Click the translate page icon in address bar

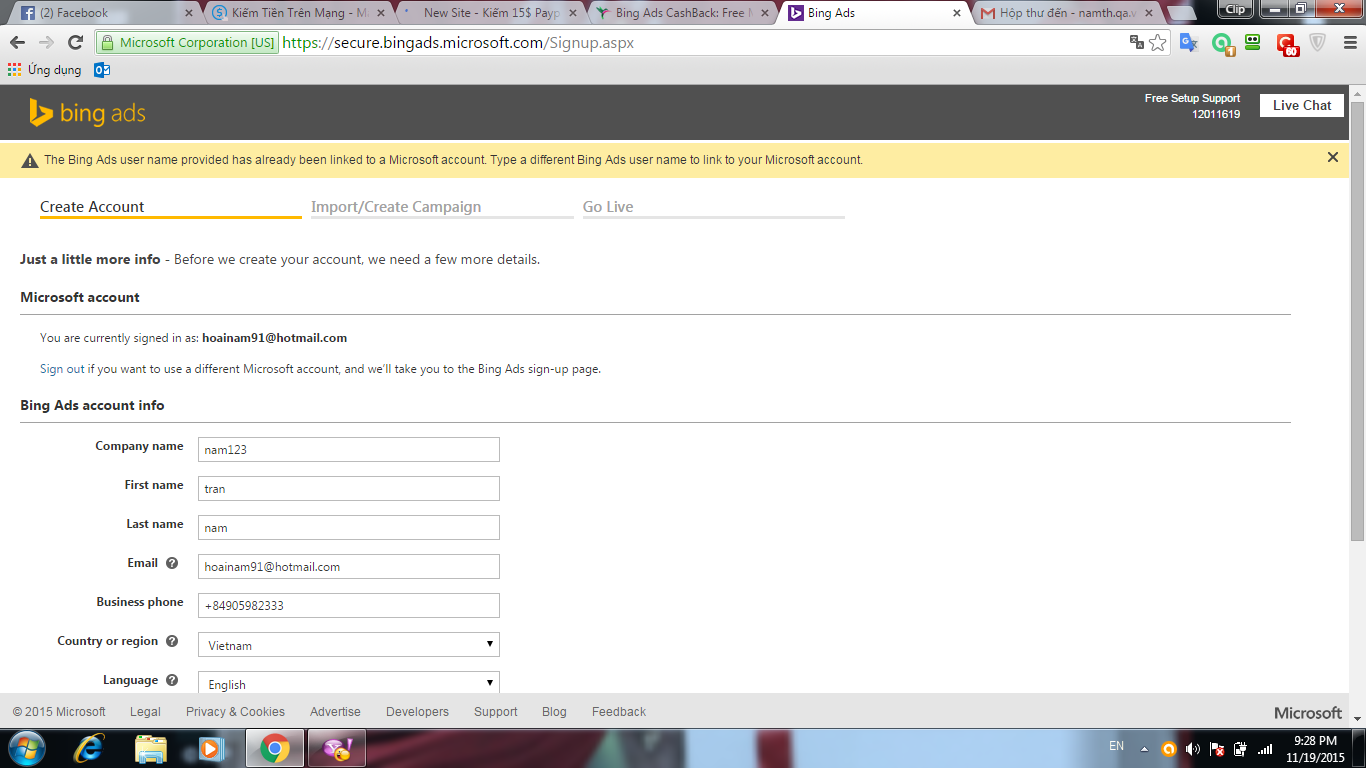pos(1137,43)
